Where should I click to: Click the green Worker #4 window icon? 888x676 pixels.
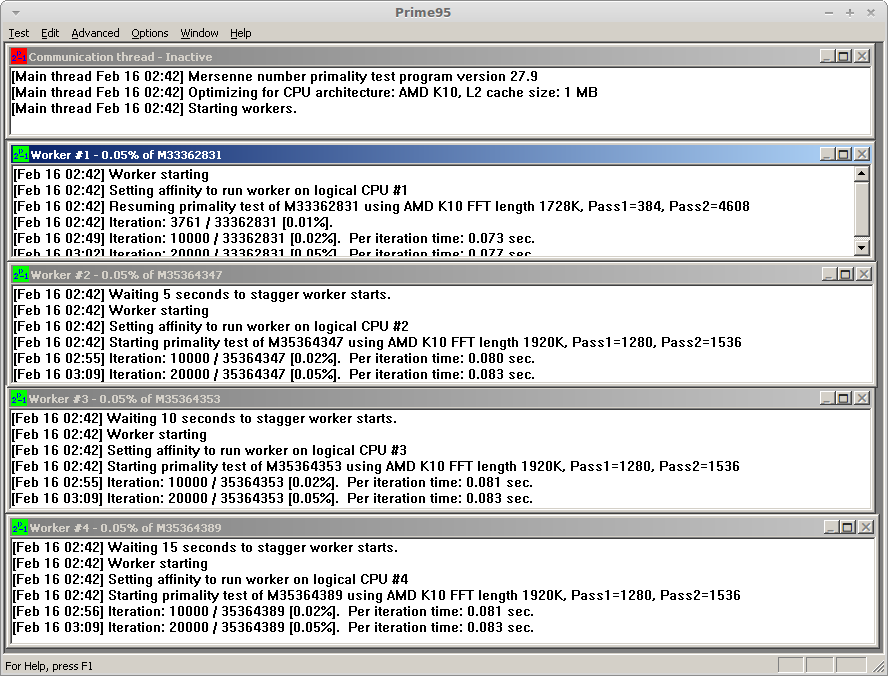pyautogui.click(x=20, y=527)
